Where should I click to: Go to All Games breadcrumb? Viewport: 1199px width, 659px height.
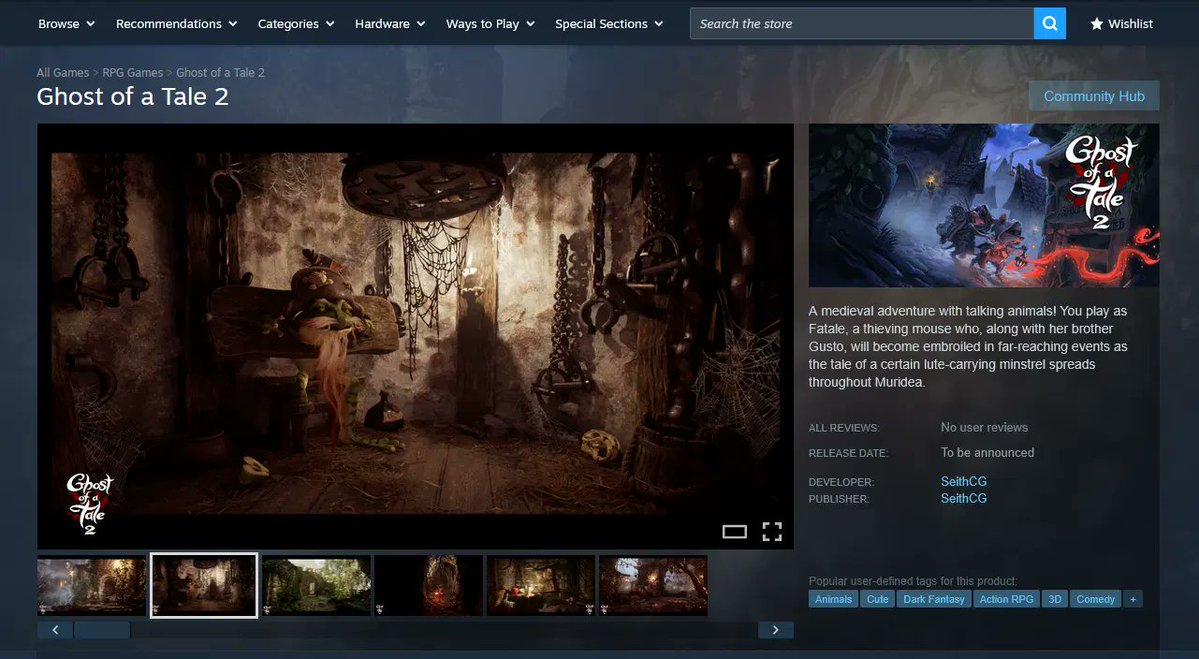pyautogui.click(x=63, y=73)
